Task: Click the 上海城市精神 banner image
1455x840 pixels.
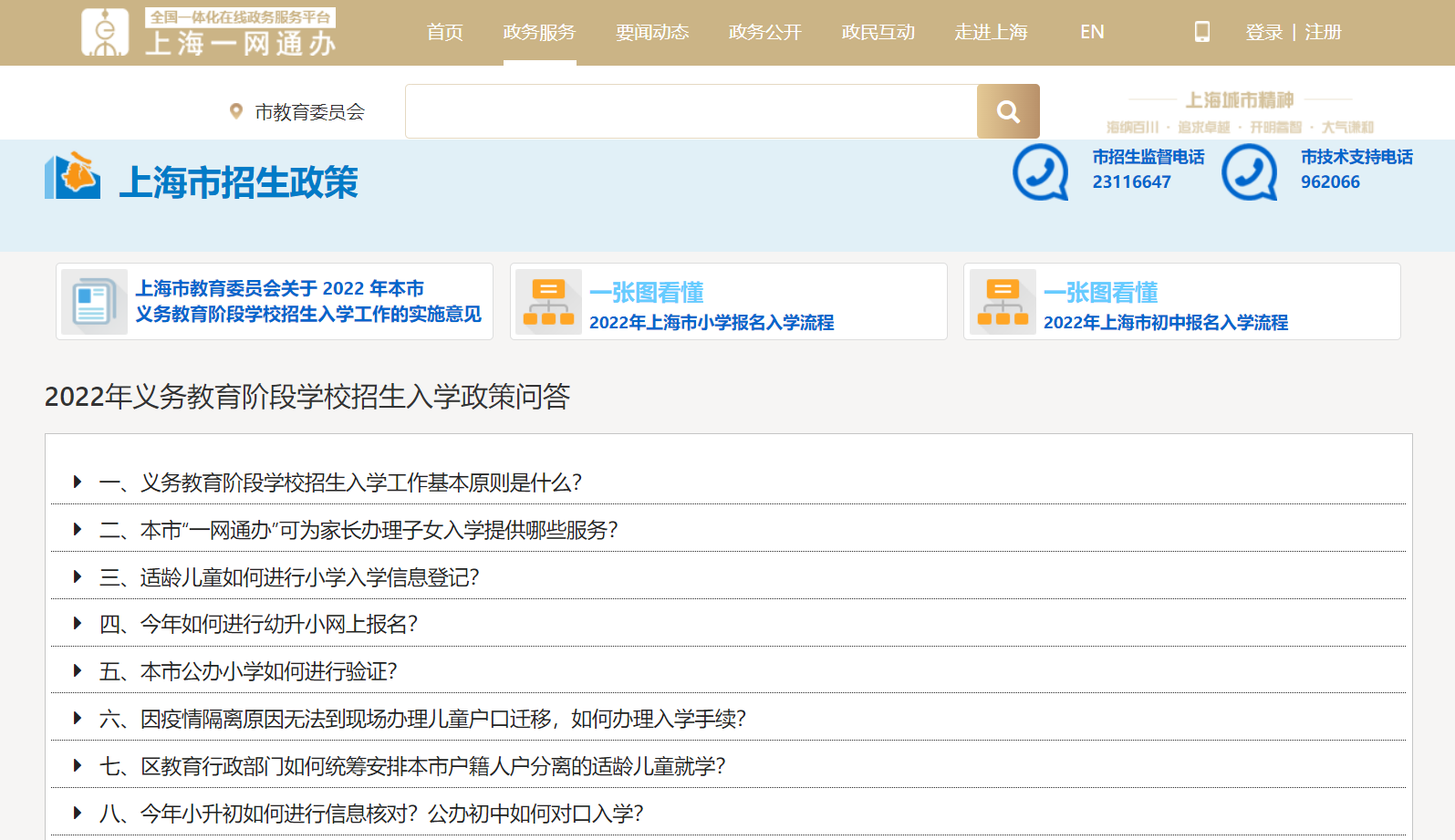Action: (1240, 111)
